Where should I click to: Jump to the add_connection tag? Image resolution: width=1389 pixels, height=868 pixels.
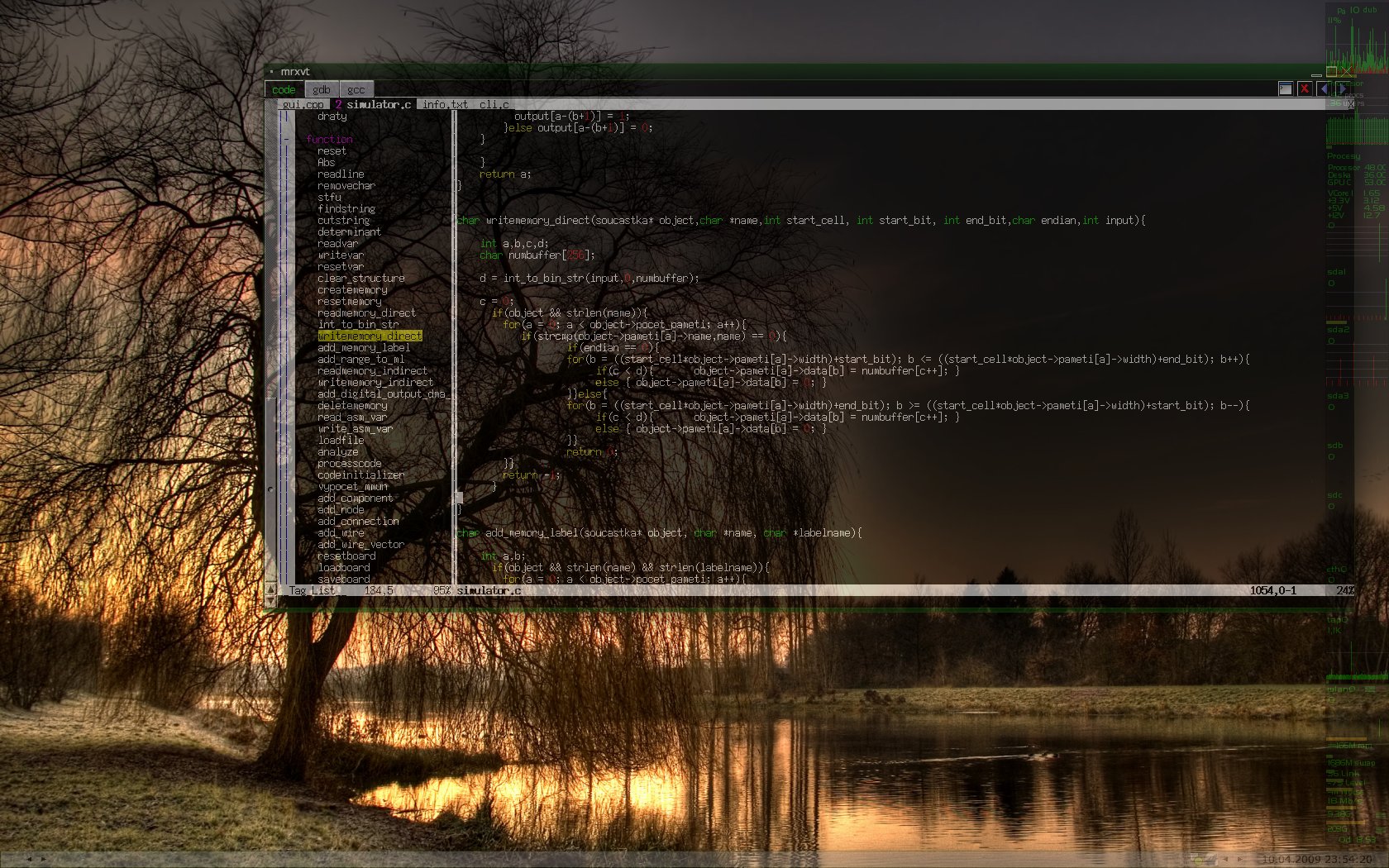(x=358, y=521)
